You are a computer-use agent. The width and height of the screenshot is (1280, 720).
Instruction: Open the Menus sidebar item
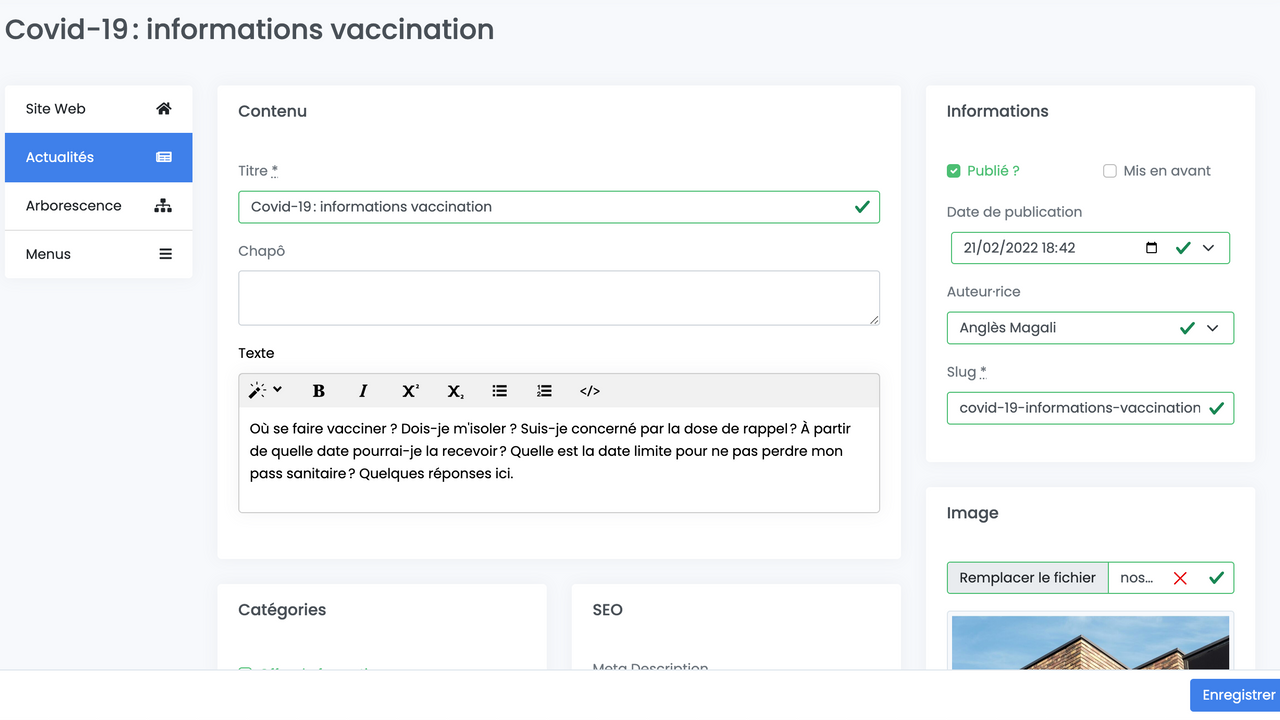98,254
